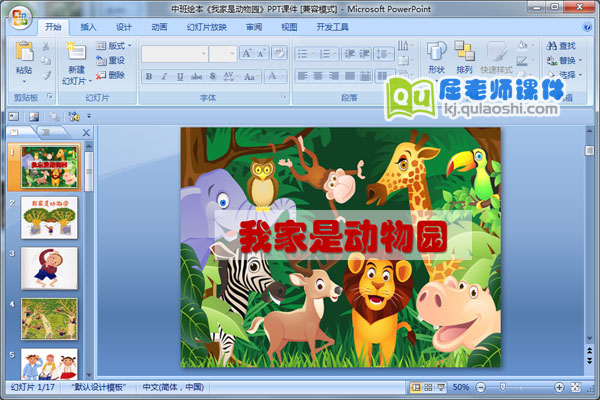Click the picture icon in the quick toolbar
The height and width of the screenshot is (400, 600).
point(34,116)
